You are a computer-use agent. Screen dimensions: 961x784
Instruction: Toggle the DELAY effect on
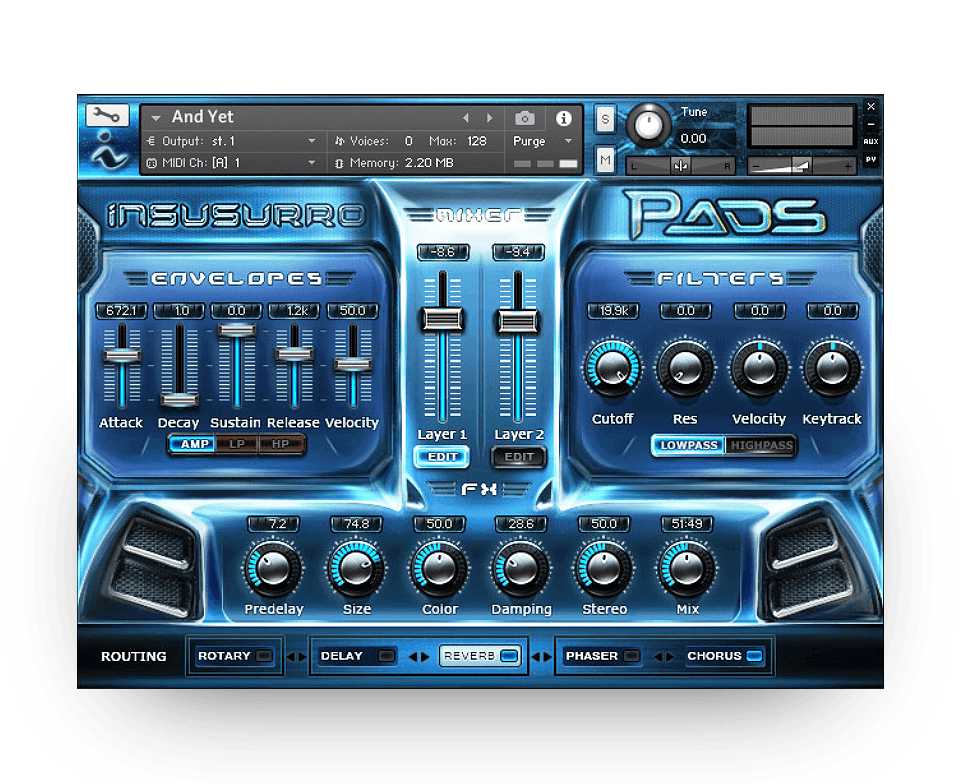pyautogui.click(x=387, y=656)
